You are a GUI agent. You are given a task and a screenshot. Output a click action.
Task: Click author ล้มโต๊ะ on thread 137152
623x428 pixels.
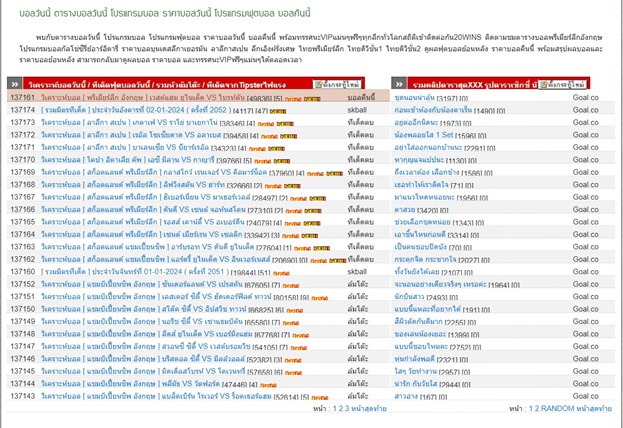(358, 284)
